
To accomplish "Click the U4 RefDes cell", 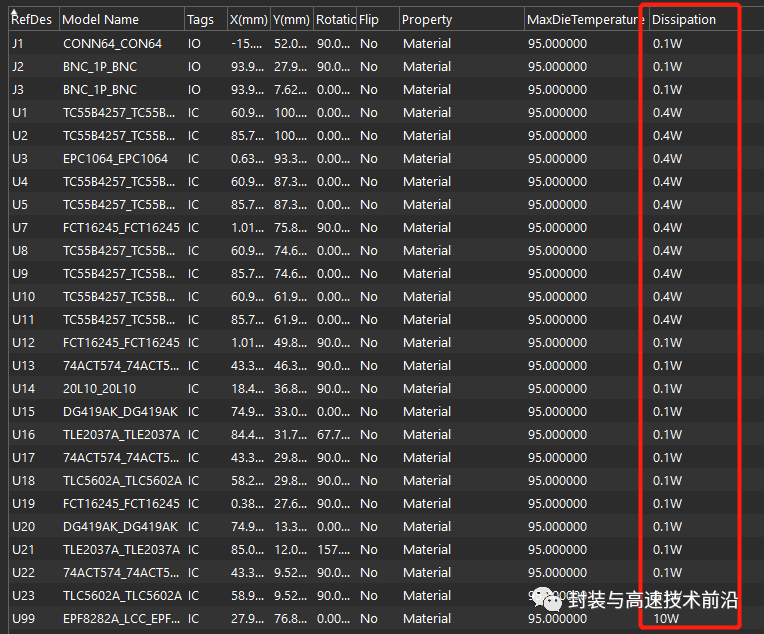I will click(20, 182).
